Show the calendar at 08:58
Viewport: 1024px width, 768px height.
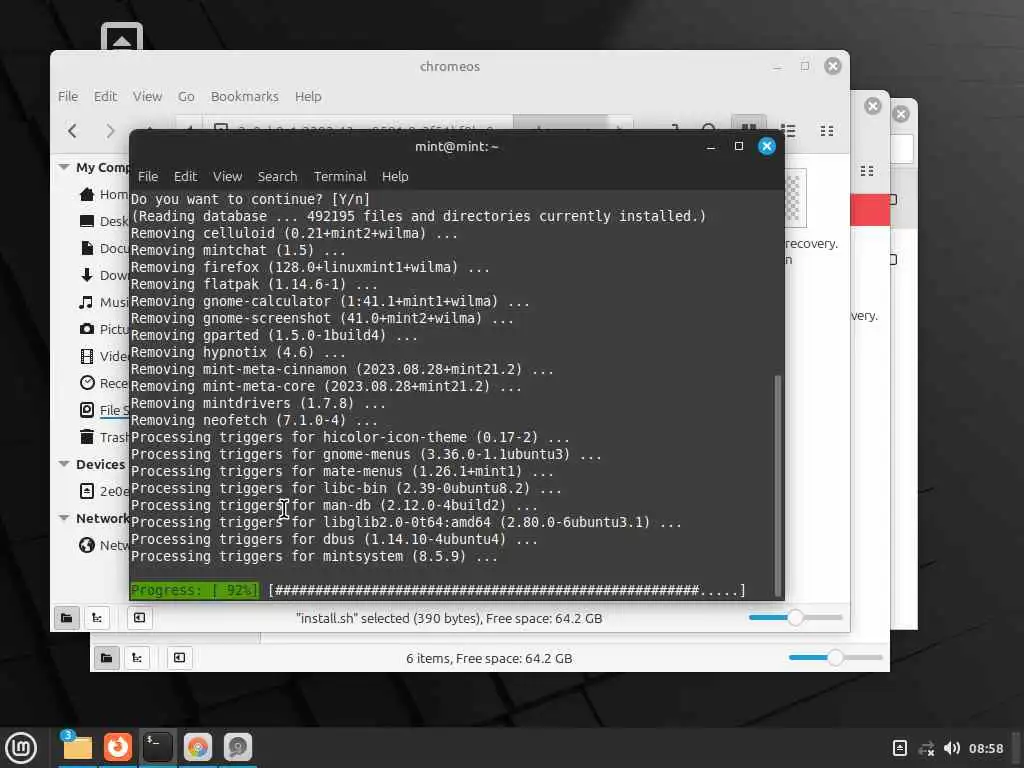point(985,748)
